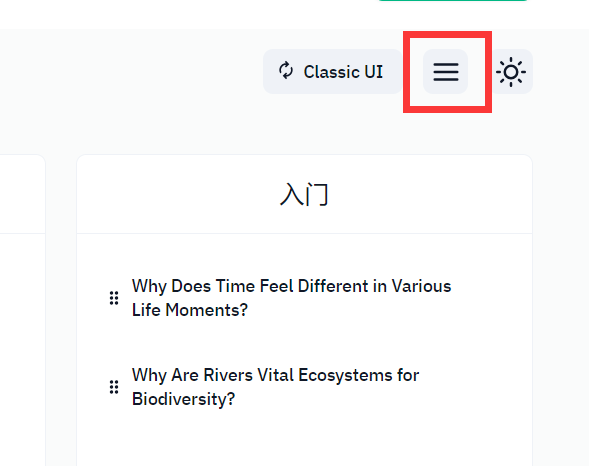Change appearance mode via the sun button

pos(511,71)
